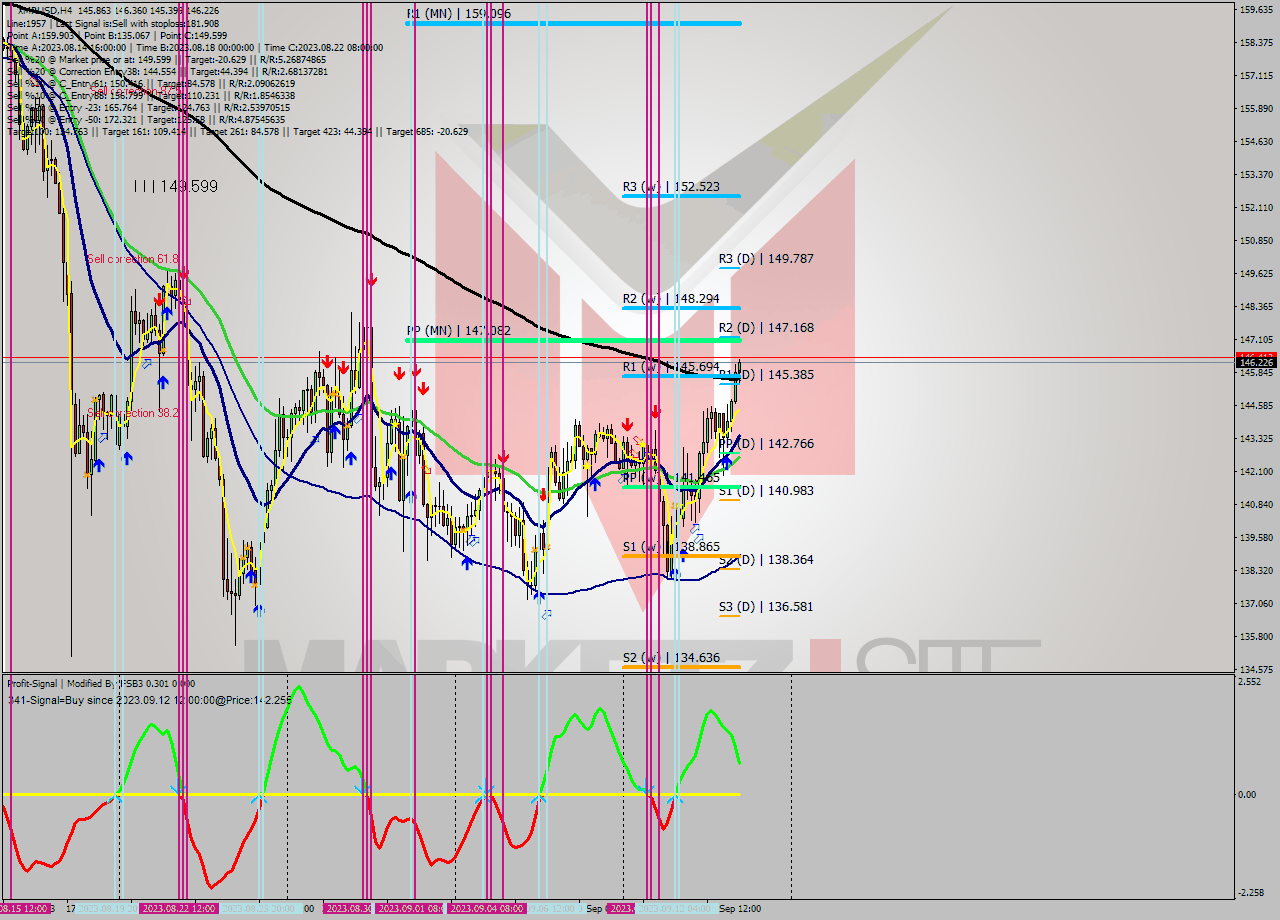Click the R2 (D) 147.168 label
Viewport: 1280px width, 920px height.
766,328
